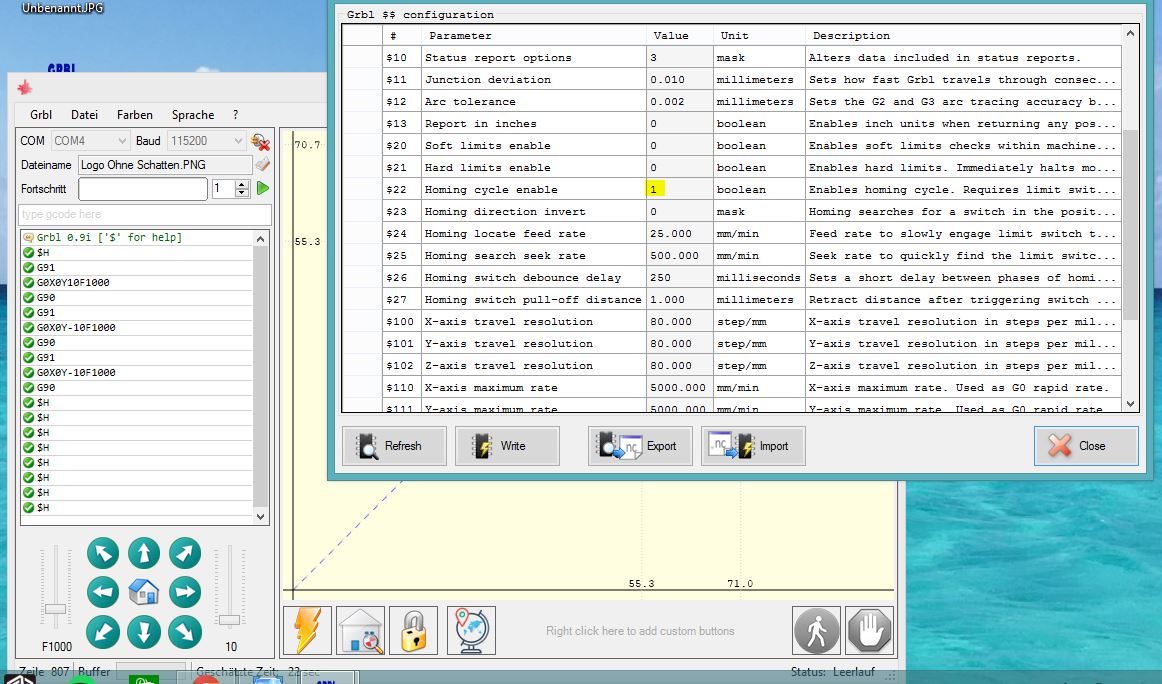Screen dimensions: 1162x684
Task: Click the configuration table scrollbar down arrow
Action: (x=1130, y=404)
